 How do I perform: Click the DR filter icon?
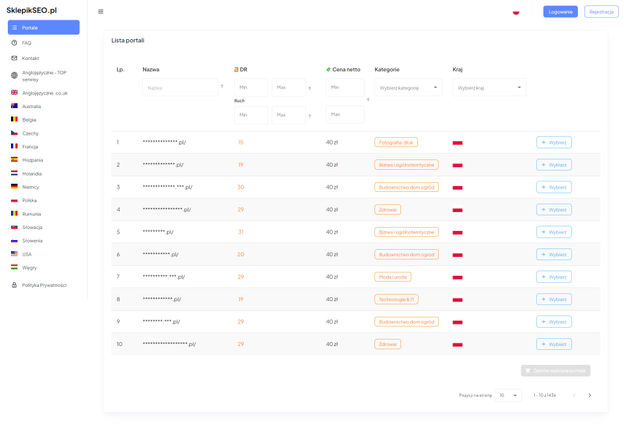tap(310, 88)
